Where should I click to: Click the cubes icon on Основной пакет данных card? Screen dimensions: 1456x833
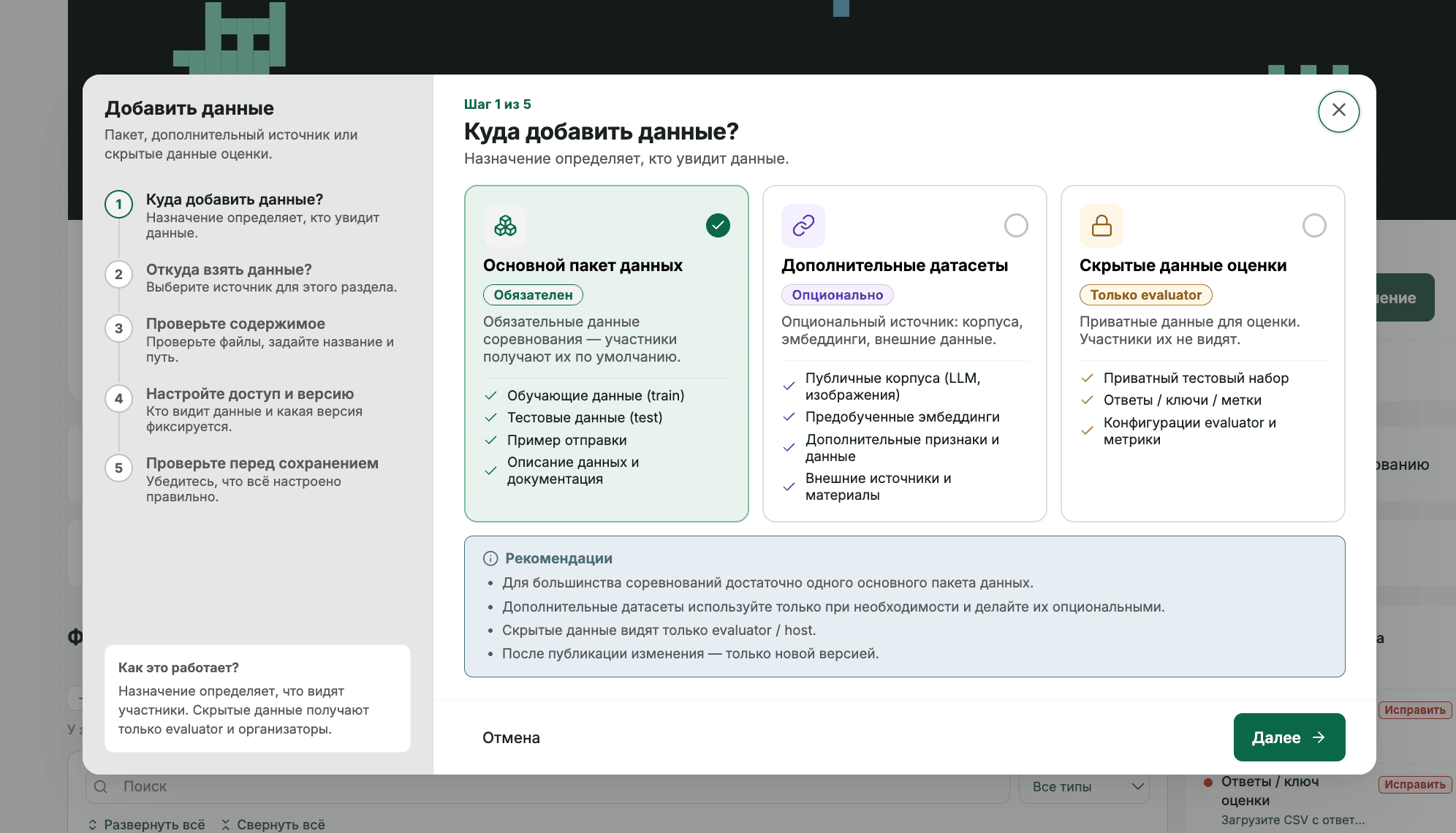click(x=505, y=226)
